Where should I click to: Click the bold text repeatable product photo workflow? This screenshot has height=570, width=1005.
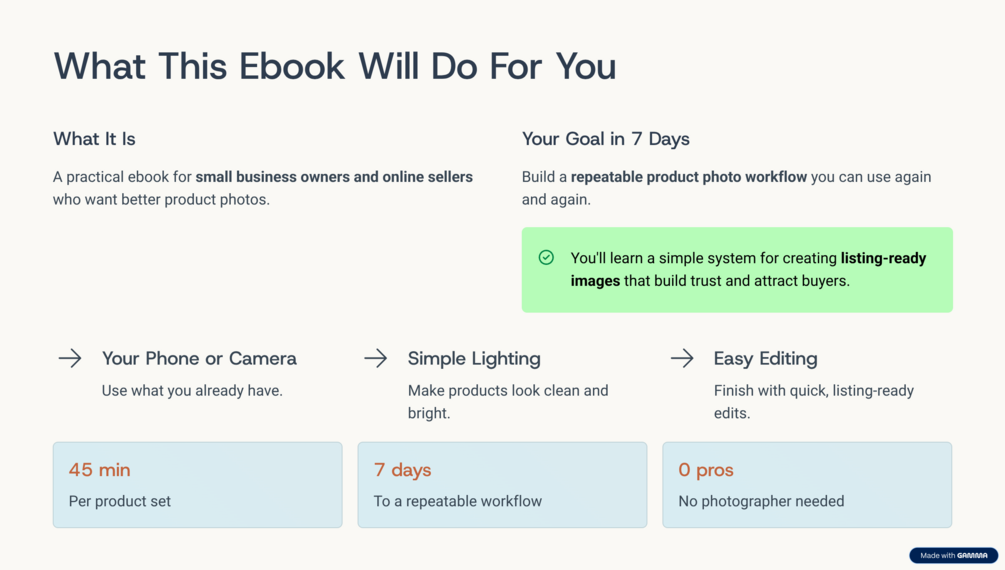click(689, 177)
